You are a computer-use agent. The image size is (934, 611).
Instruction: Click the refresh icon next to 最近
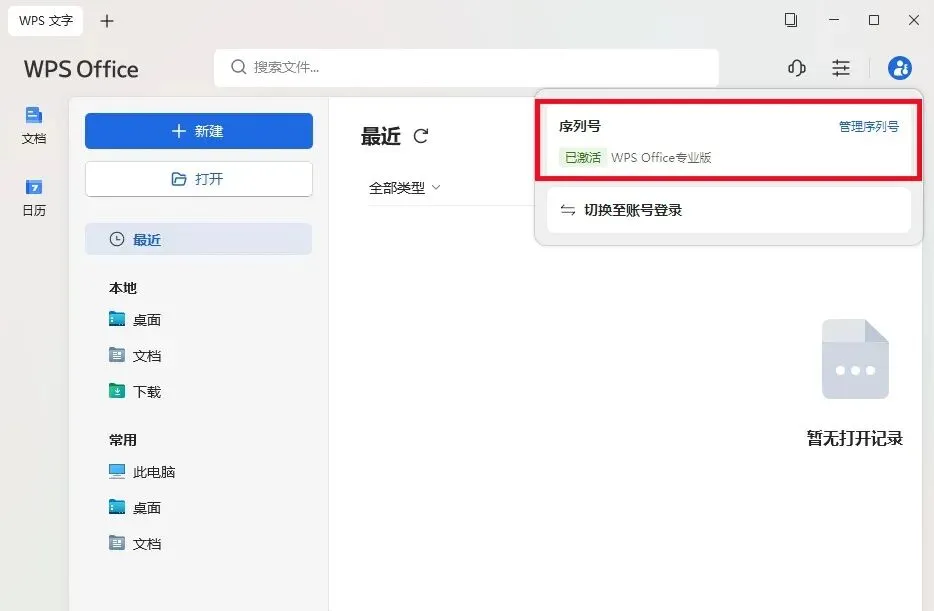point(421,136)
